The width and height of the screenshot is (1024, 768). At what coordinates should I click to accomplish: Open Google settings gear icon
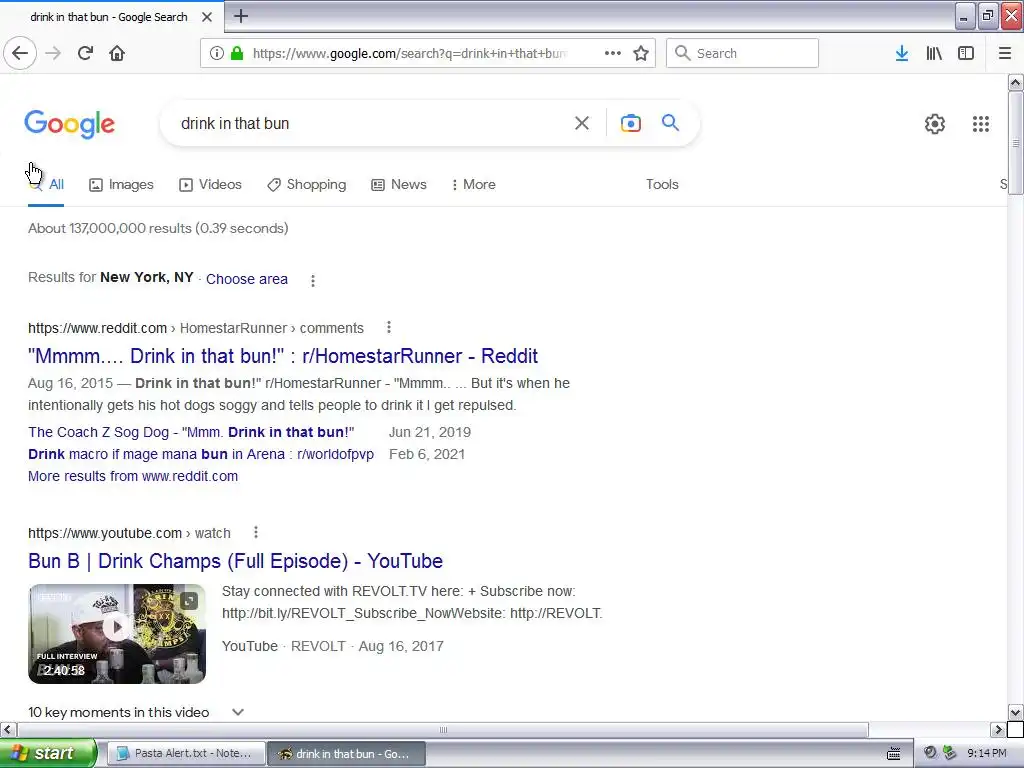tap(935, 123)
